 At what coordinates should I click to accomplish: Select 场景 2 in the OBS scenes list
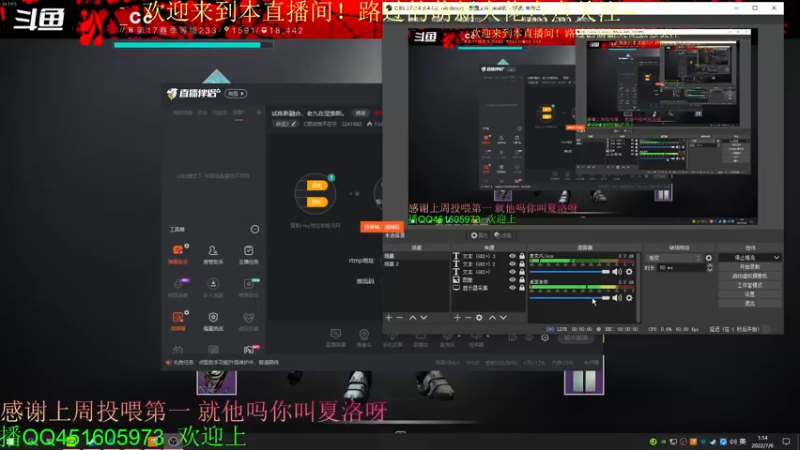[x=416, y=264]
